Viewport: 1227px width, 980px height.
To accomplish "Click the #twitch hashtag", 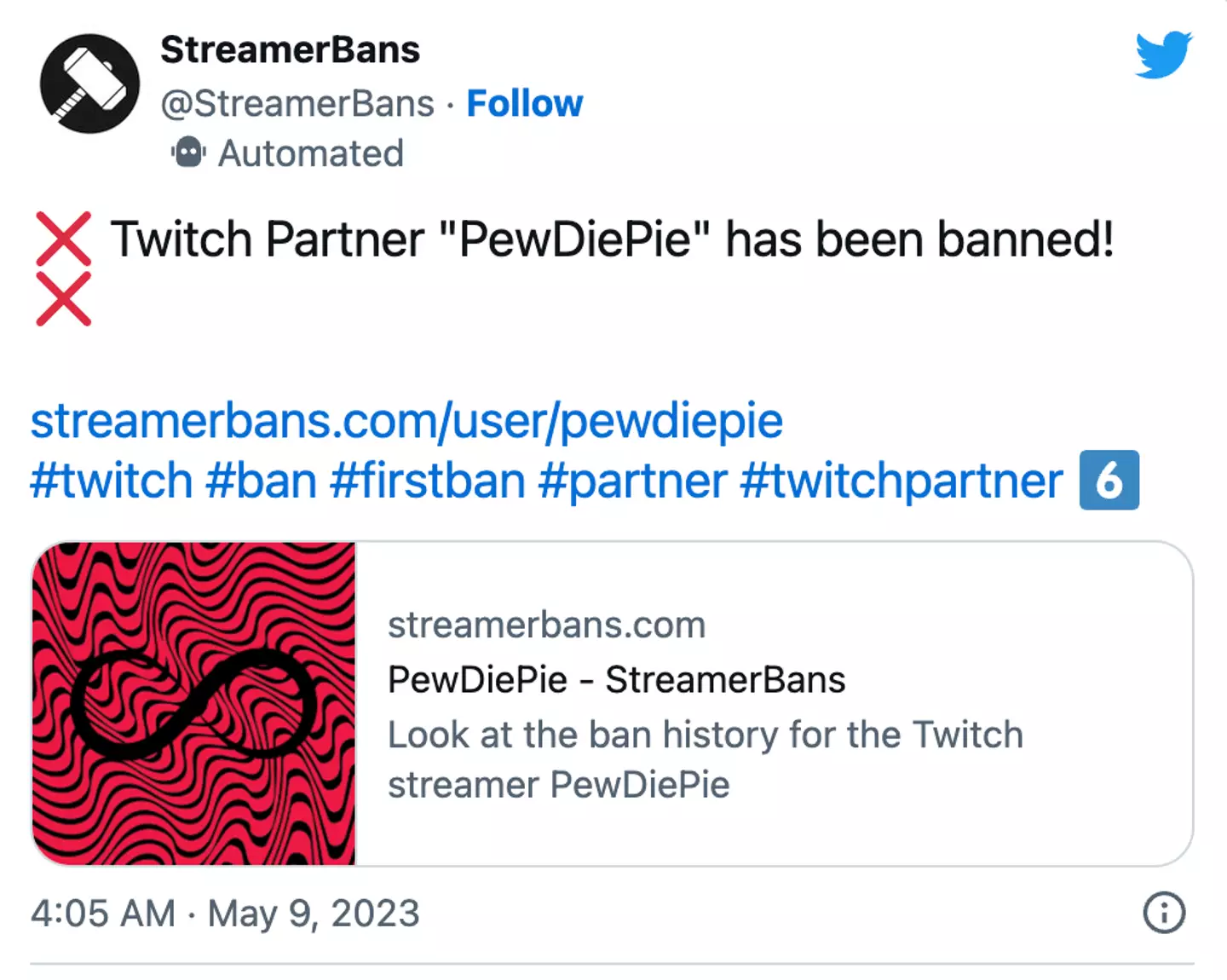I will pos(112,480).
